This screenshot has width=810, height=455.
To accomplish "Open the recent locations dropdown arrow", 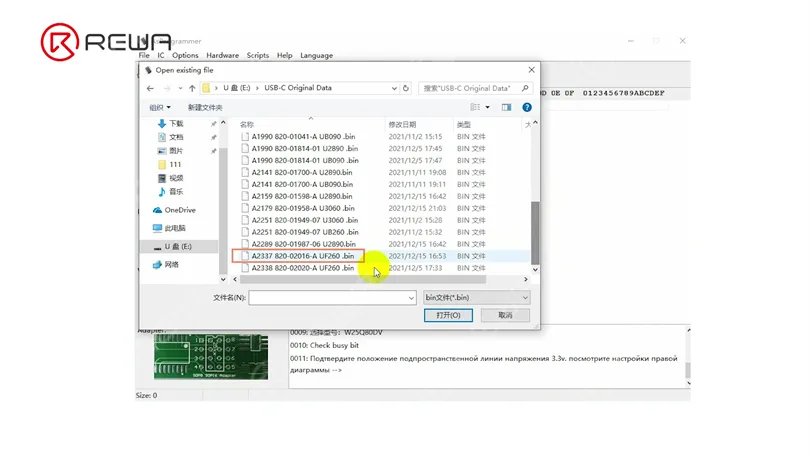I will point(180,88).
